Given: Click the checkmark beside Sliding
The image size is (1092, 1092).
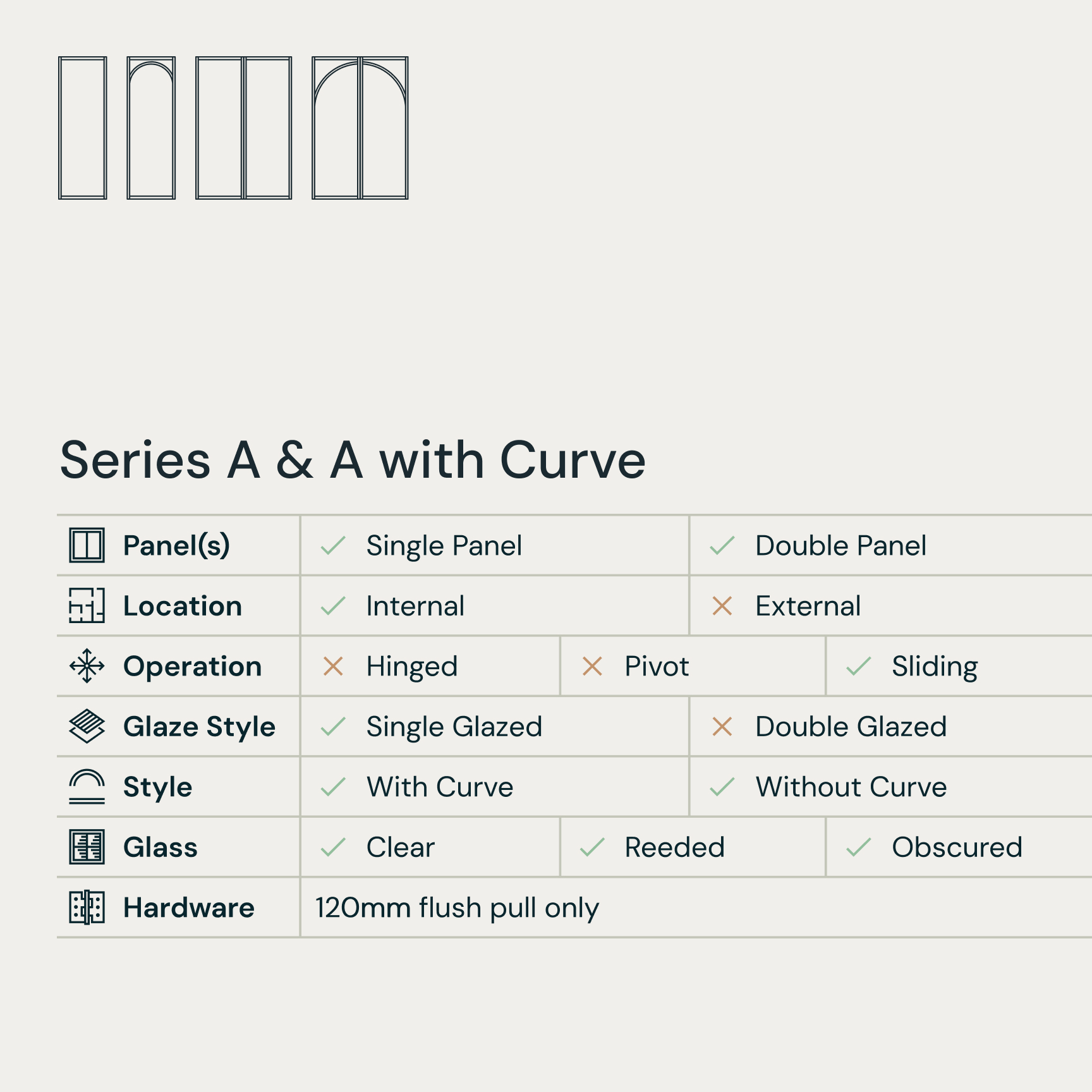Looking at the screenshot, I should click(859, 666).
